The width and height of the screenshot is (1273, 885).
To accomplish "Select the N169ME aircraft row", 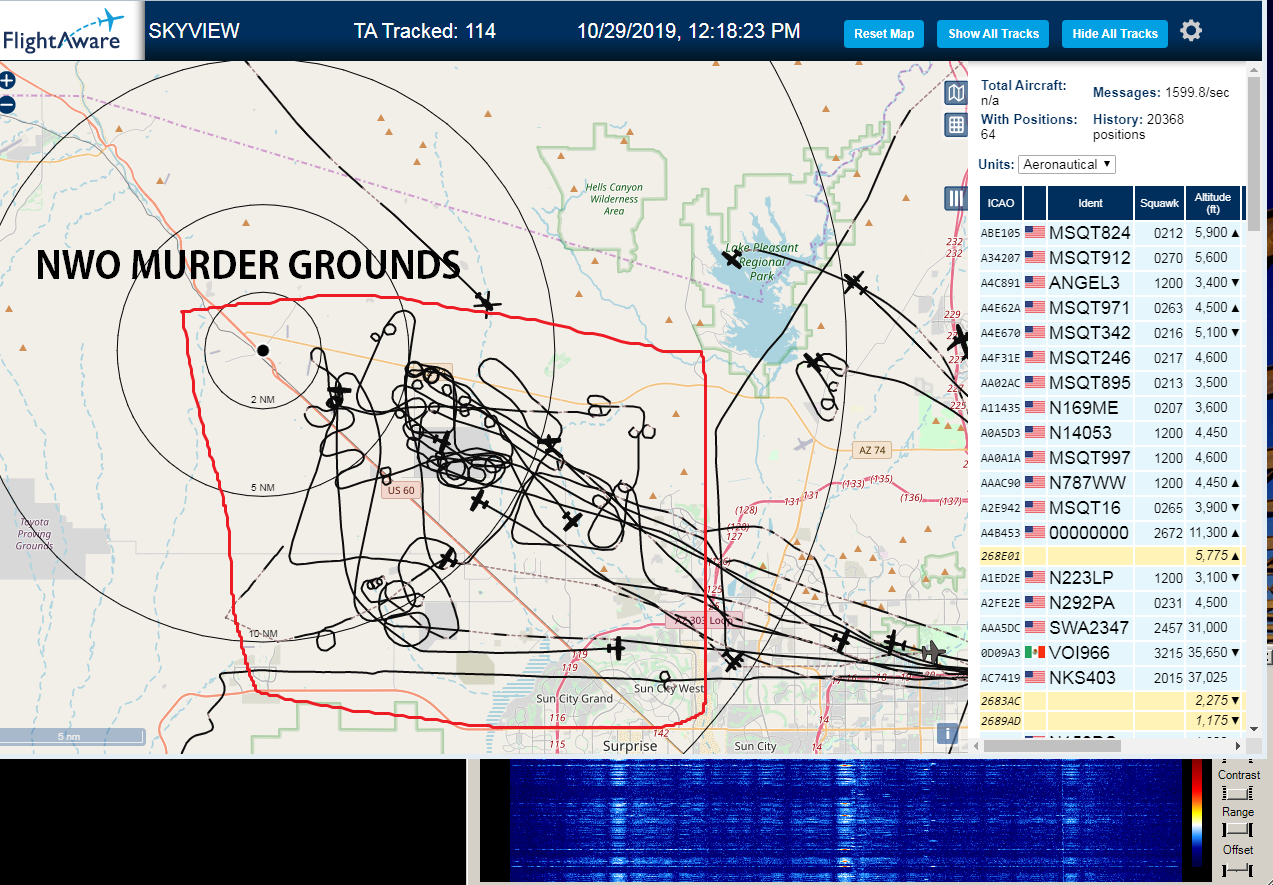I will tap(1111, 408).
